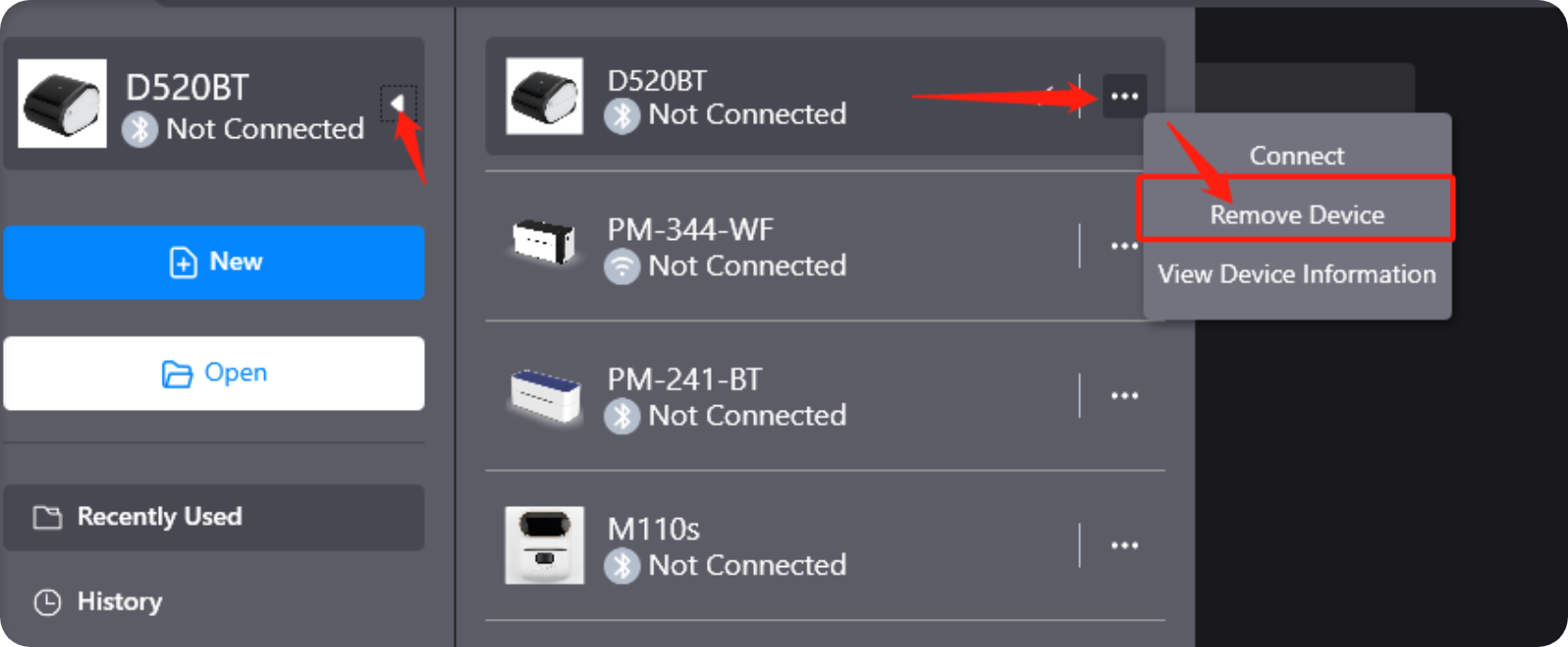The height and width of the screenshot is (647, 1568).
Task: Collapse the device list with the triangle arrow
Action: (399, 103)
